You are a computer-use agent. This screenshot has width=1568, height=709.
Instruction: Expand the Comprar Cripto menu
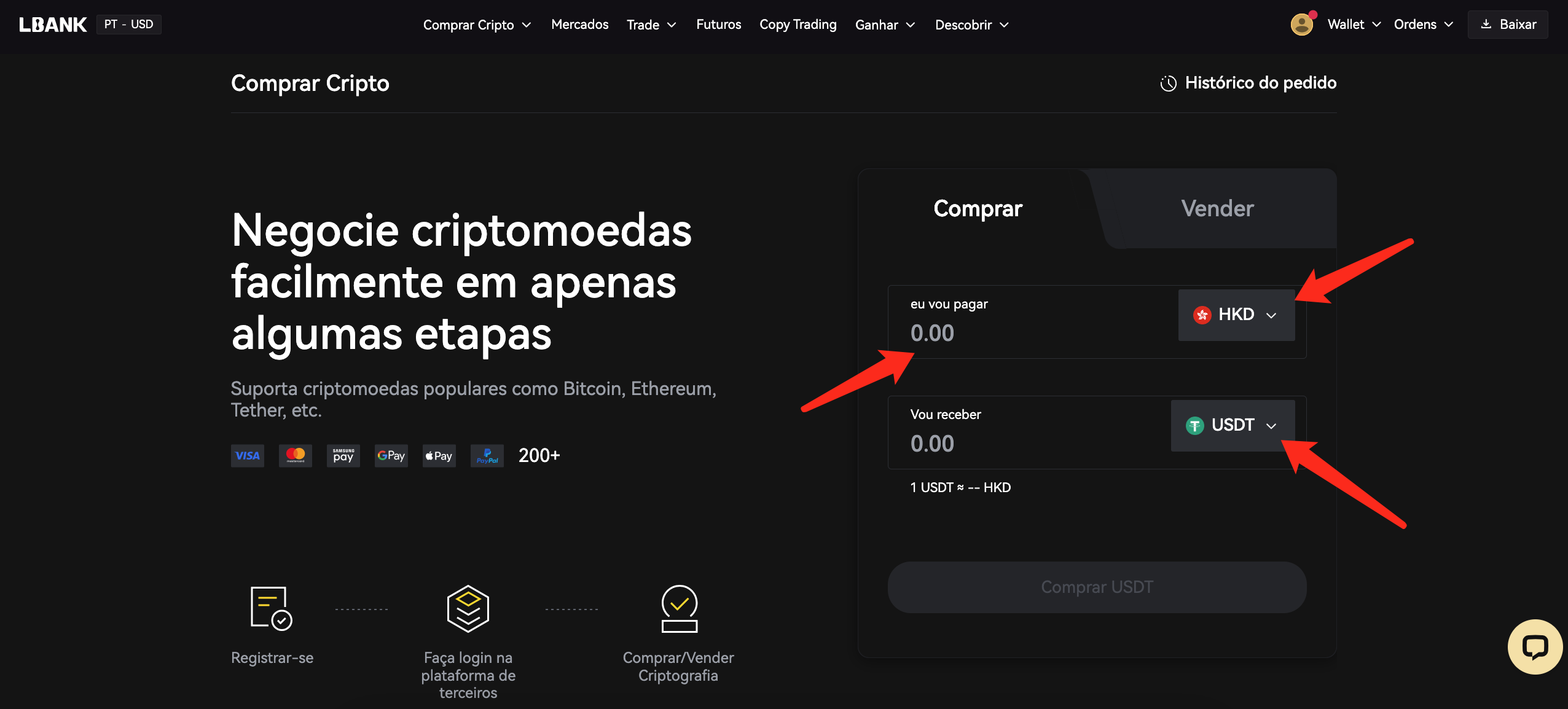click(x=477, y=25)
